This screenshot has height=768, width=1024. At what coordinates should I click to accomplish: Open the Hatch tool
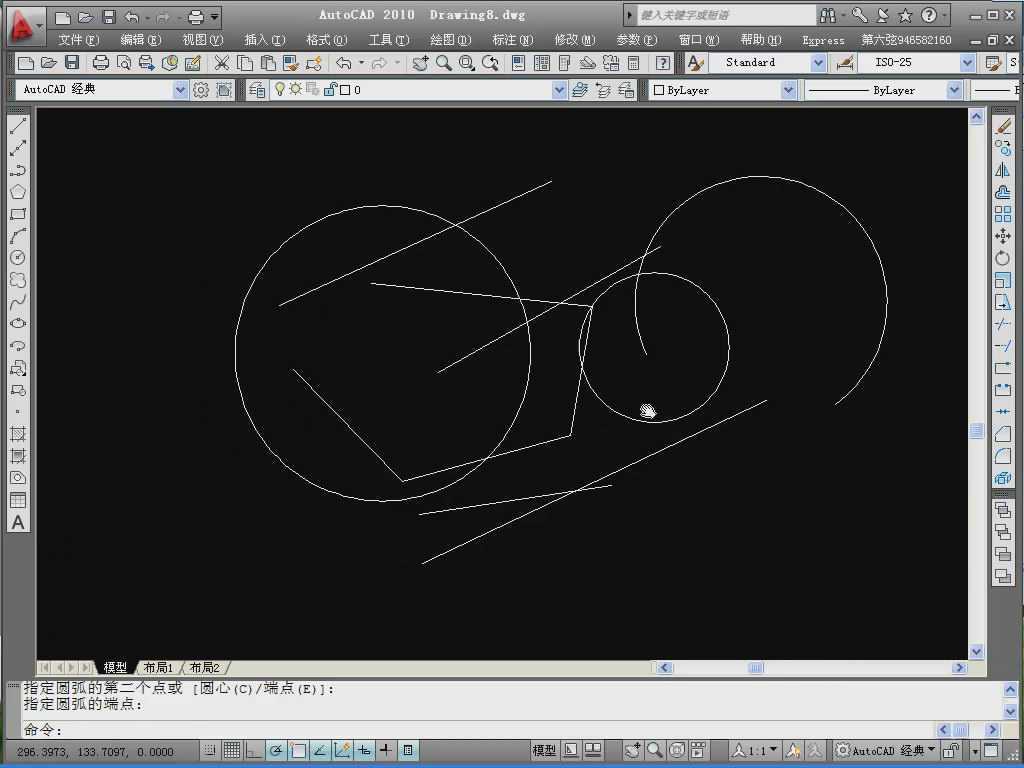click(18, 434)
